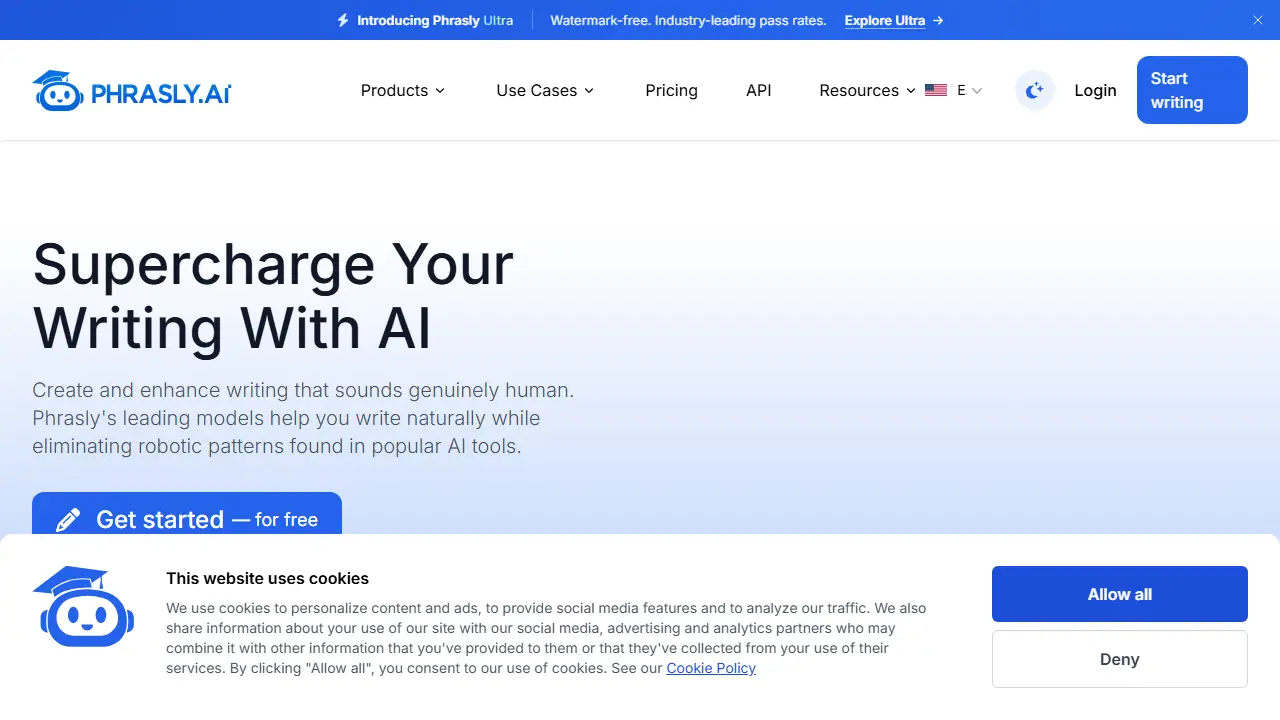Click the Phrasly.AI robot logo in the header
The image size is (1280, 720).
[131, 91]
